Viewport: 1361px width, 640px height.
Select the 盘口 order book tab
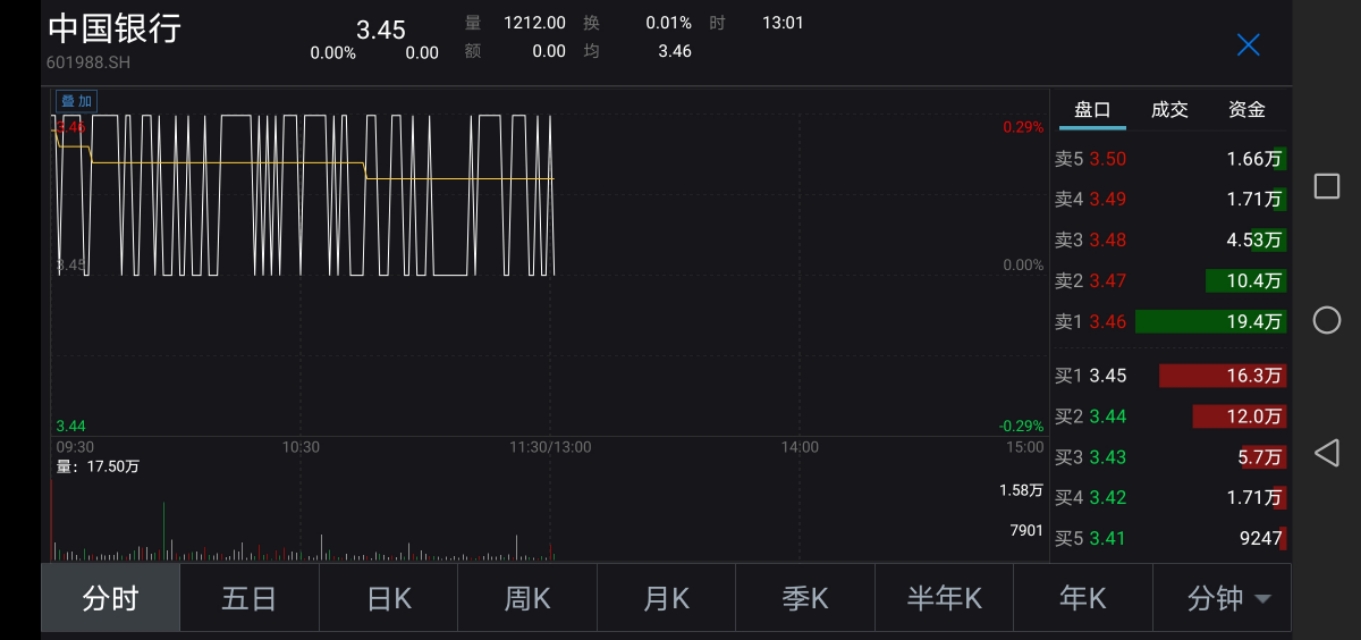[1092, 110]
